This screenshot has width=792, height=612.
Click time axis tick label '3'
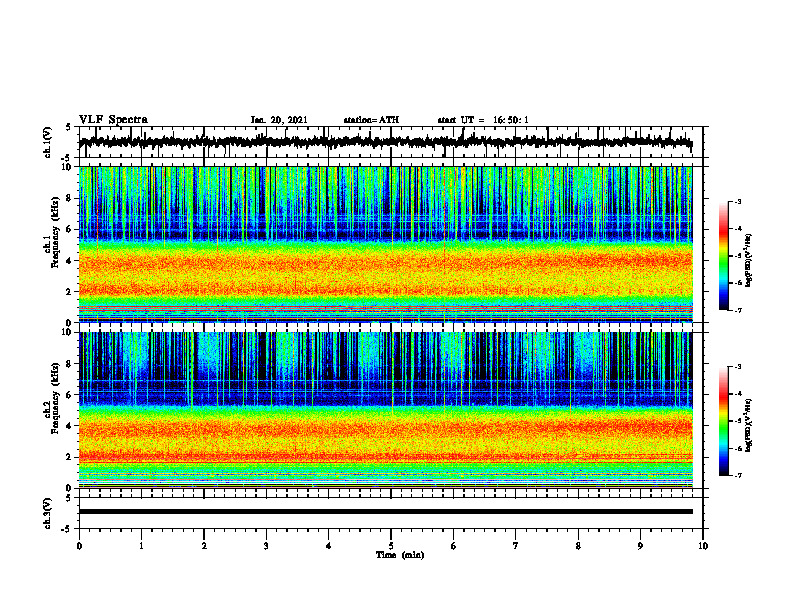click(x=266, y=546)
